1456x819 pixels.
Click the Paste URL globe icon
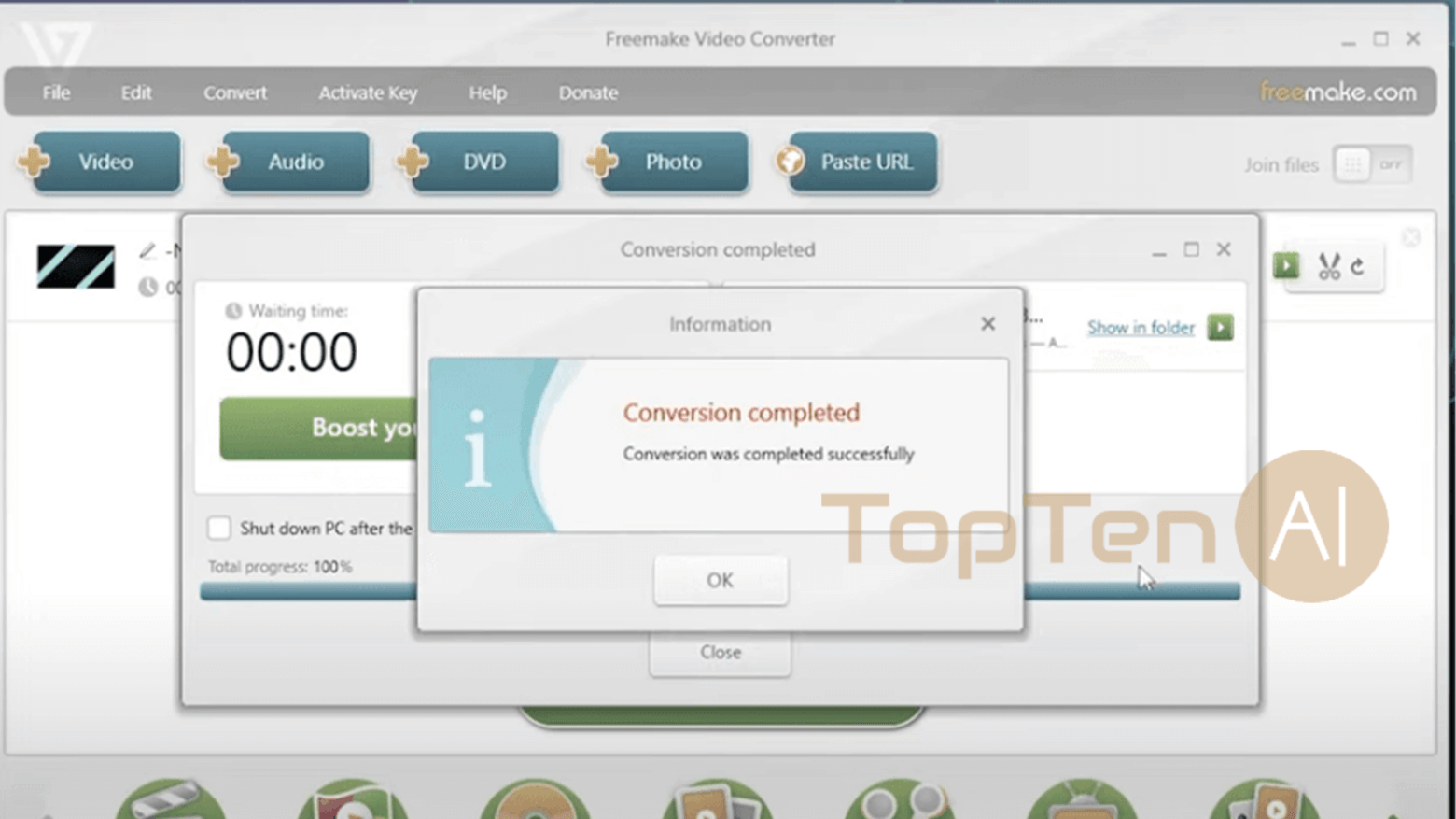tap(791, 161)
